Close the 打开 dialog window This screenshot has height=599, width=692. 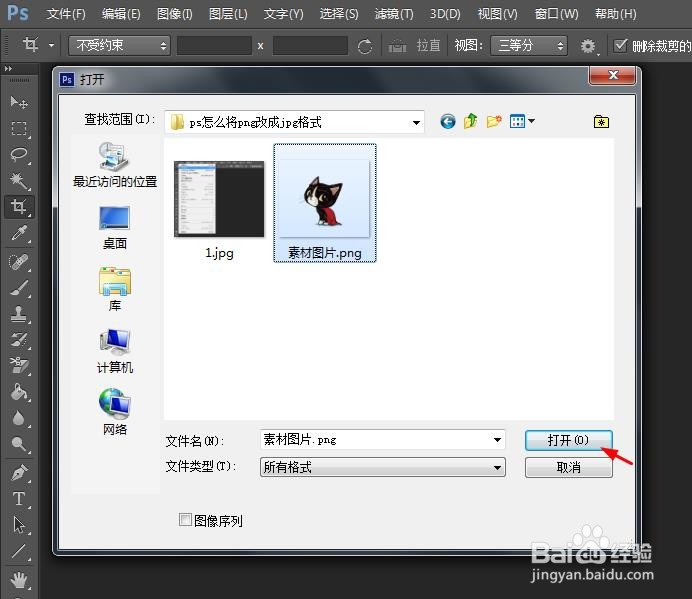click(x=613, y=75)
